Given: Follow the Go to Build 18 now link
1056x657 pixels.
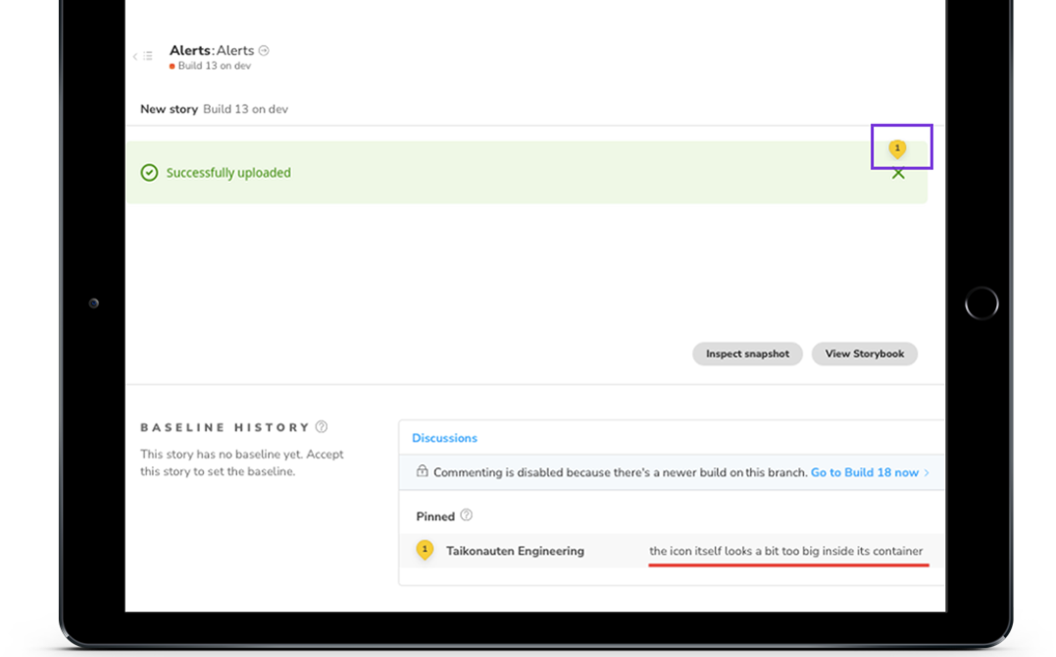Looking at the screenshot, I should tap(864, 472).
